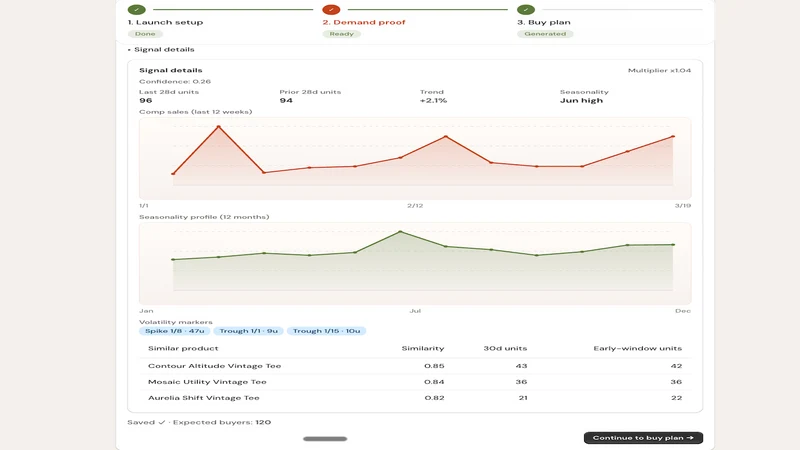Screen dimensions: 800x450
Task: Select the Contour Altitude Vintage Tee row
Action: pyautogui.click(x=415, y=366)
